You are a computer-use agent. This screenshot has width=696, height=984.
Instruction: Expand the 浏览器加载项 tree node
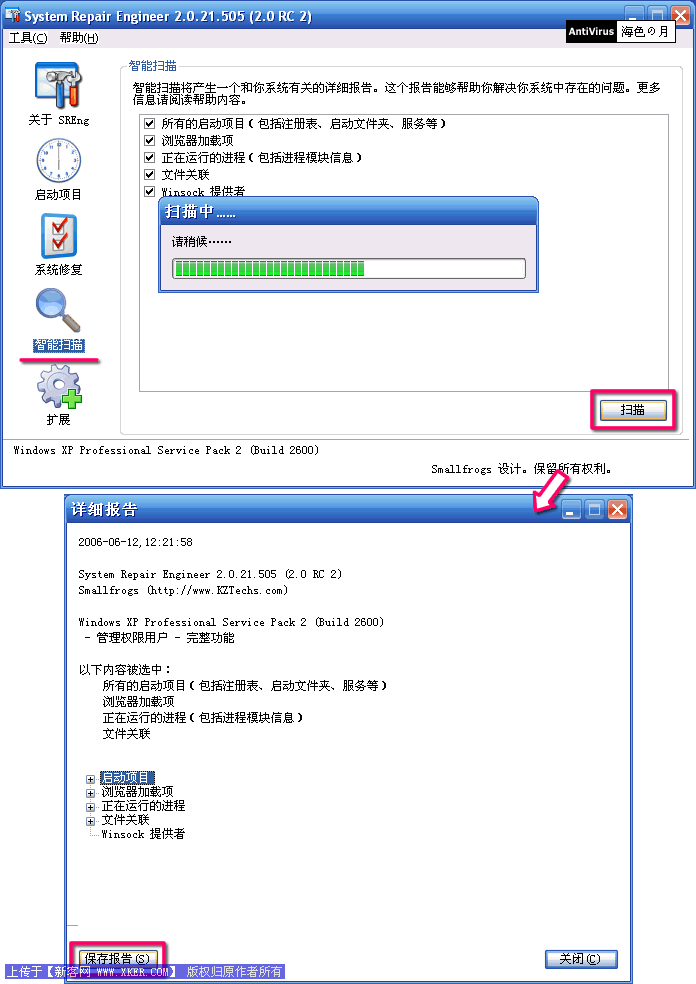(90, 793)
